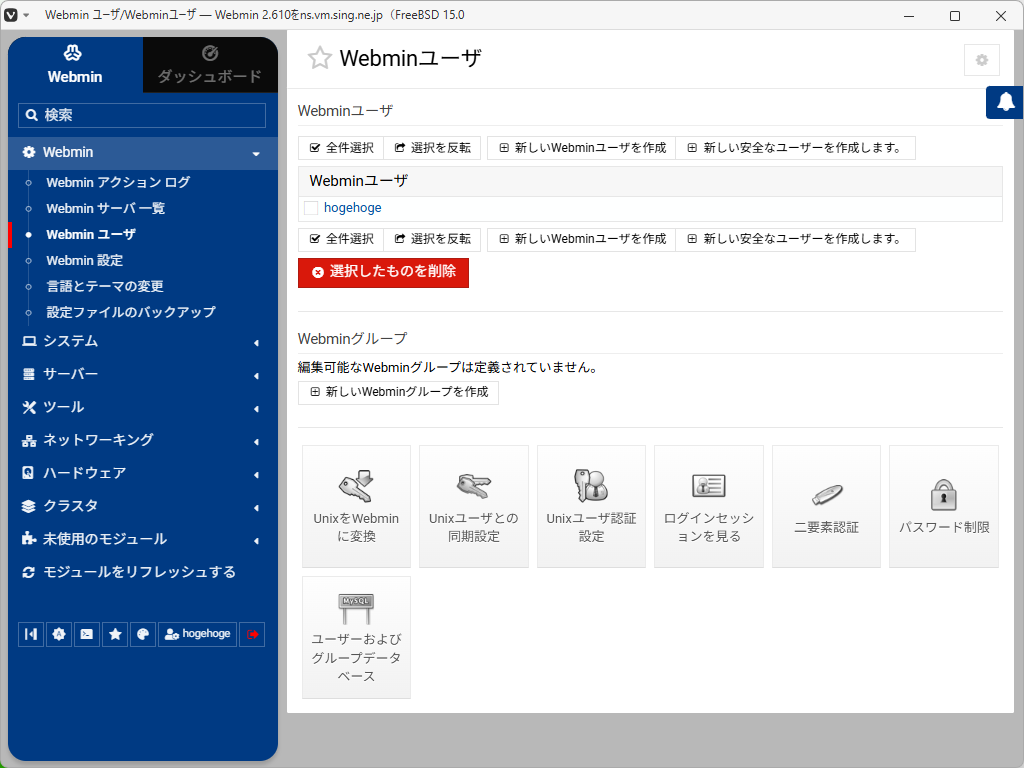Viewport: 1024px width, 768px height.
Task: Expand the ツール category
Action: tap(143, 408)
